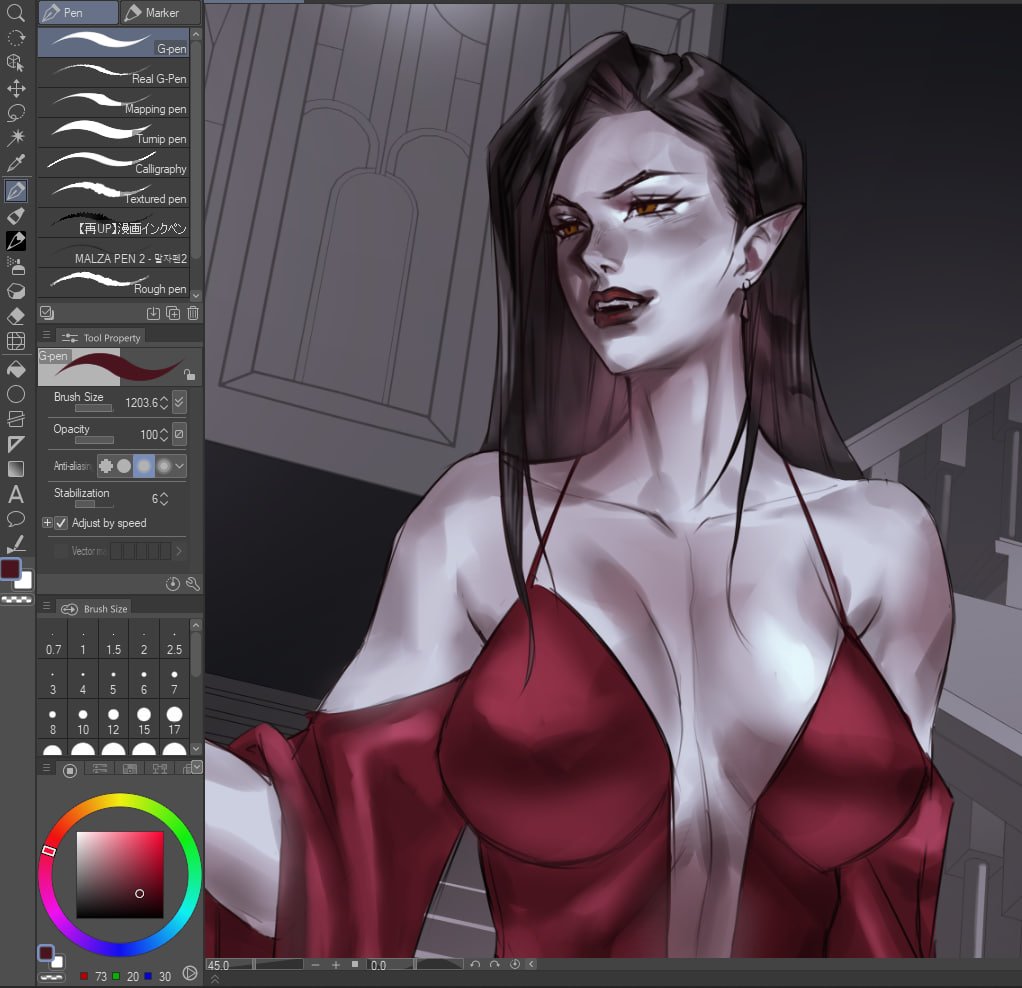Expand Brush Size details with double chevron
This screenshot has height=988, width=1022.
(179, 402)
